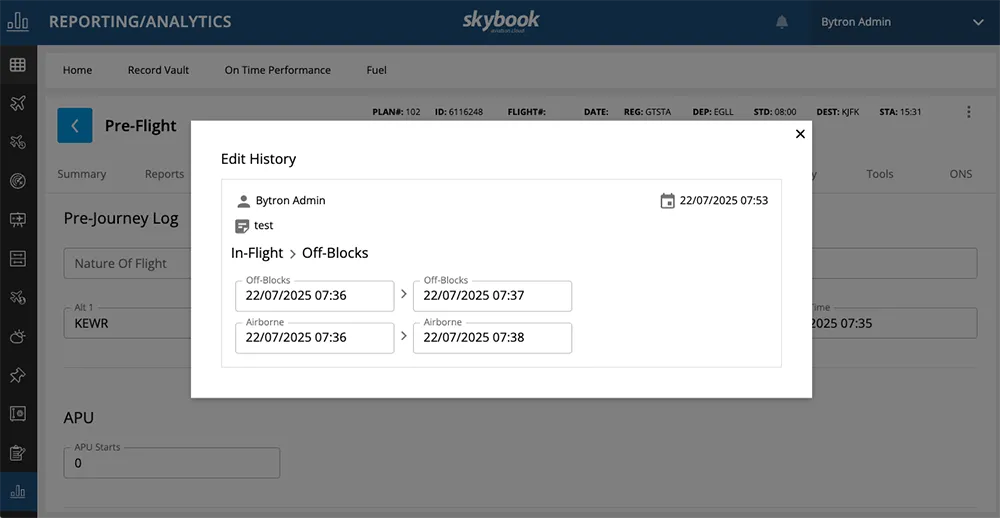Switch to the ONS tab

[x=960, y=174]
